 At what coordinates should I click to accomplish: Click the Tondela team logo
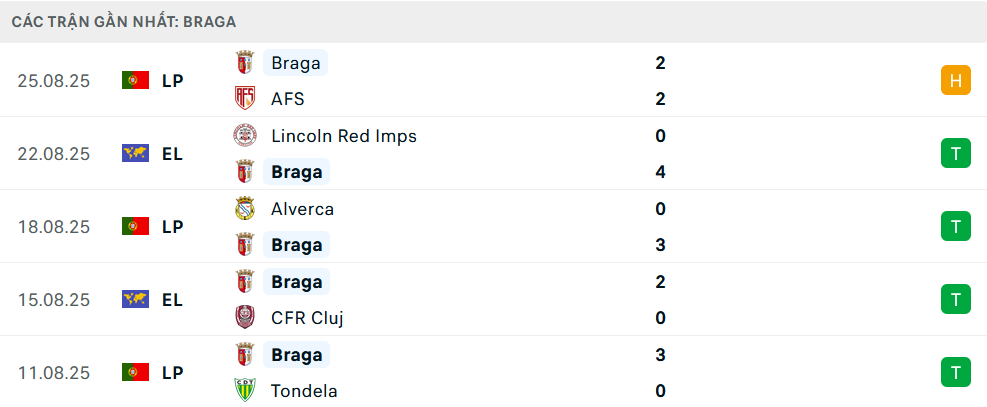point(244,391)
